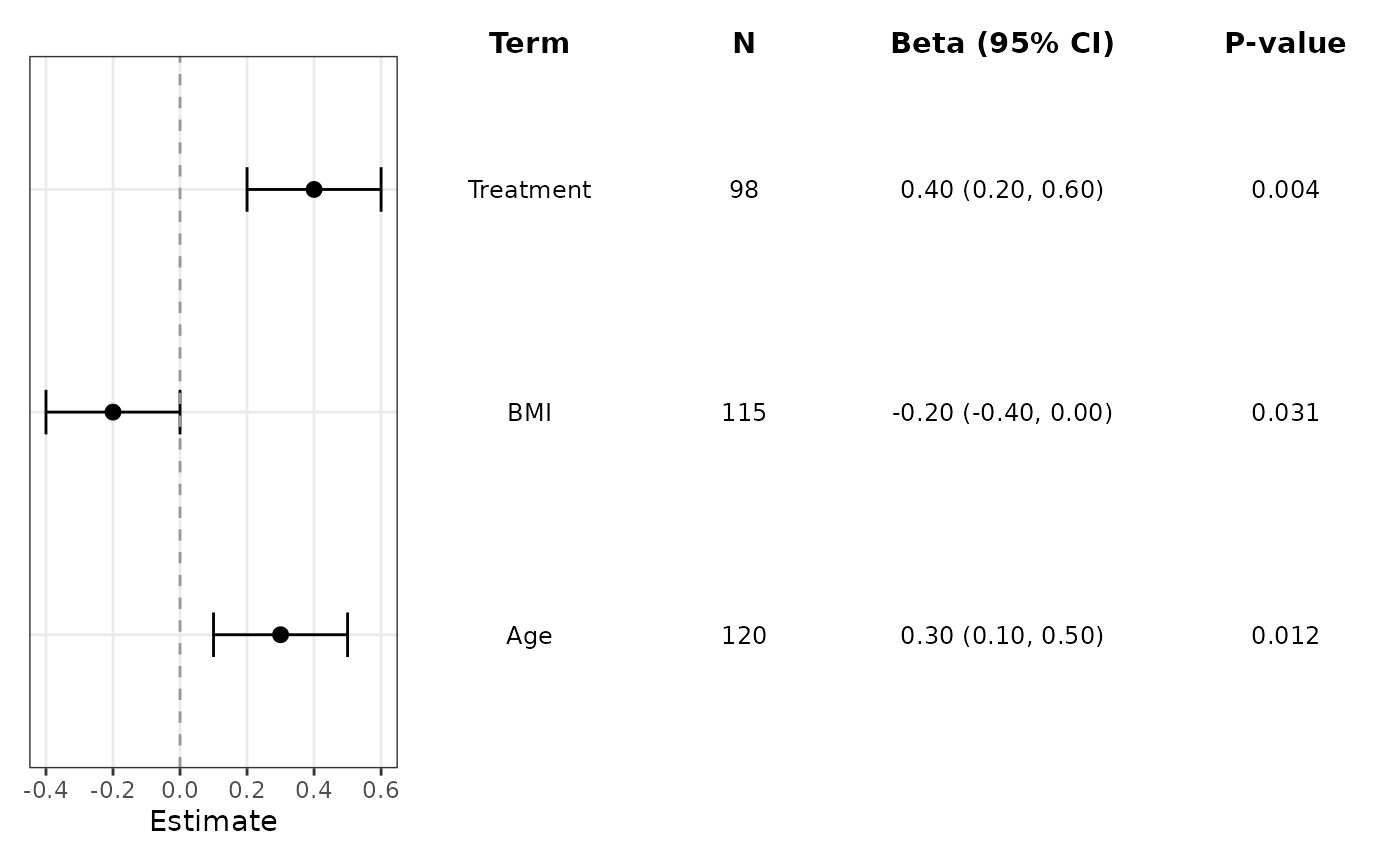Click the 0.0 x-axis tick label

coord(180,790)
